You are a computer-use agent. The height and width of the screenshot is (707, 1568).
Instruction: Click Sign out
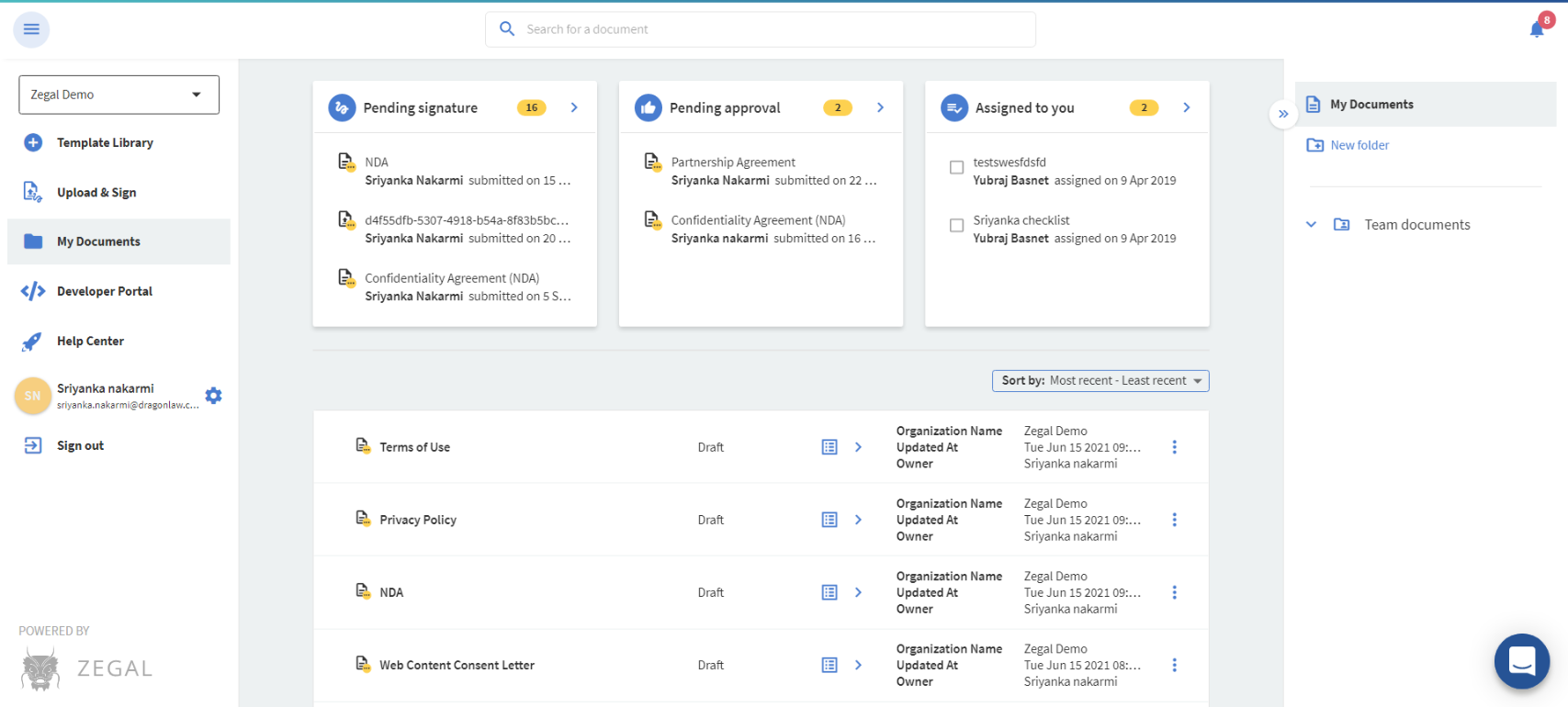click(x=80, y=445)
